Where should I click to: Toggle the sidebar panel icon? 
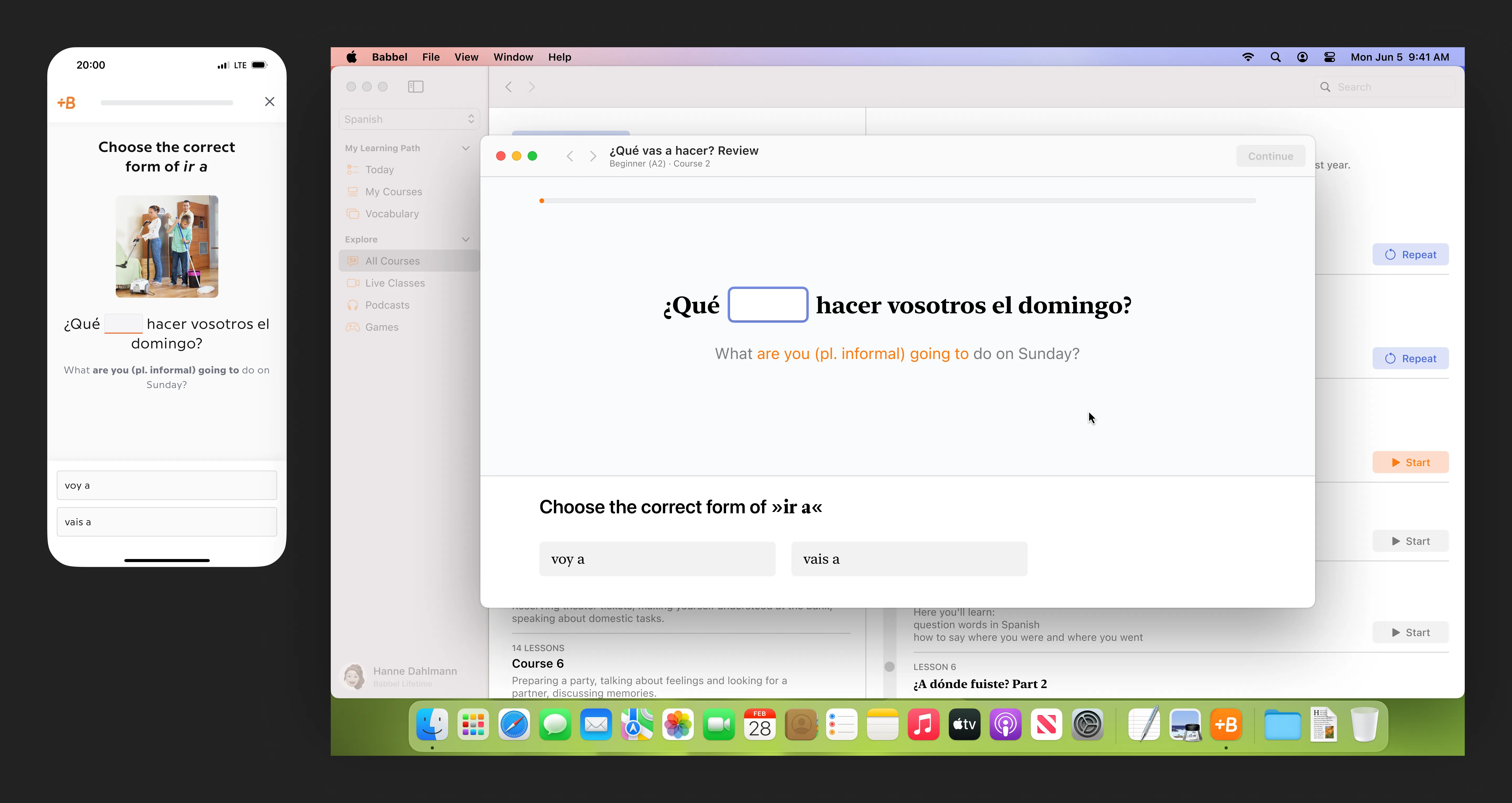416,87
